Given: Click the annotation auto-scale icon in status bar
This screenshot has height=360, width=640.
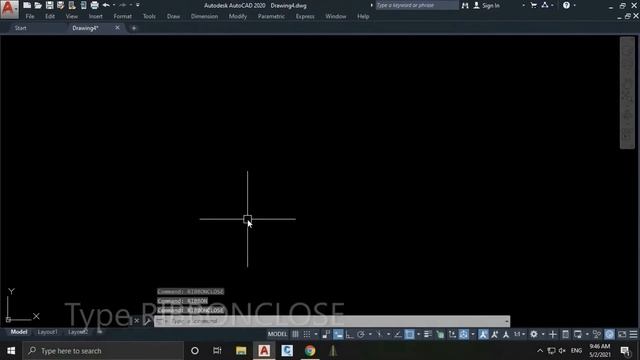Looking at the screenshot, I should [x=494, y=334].
